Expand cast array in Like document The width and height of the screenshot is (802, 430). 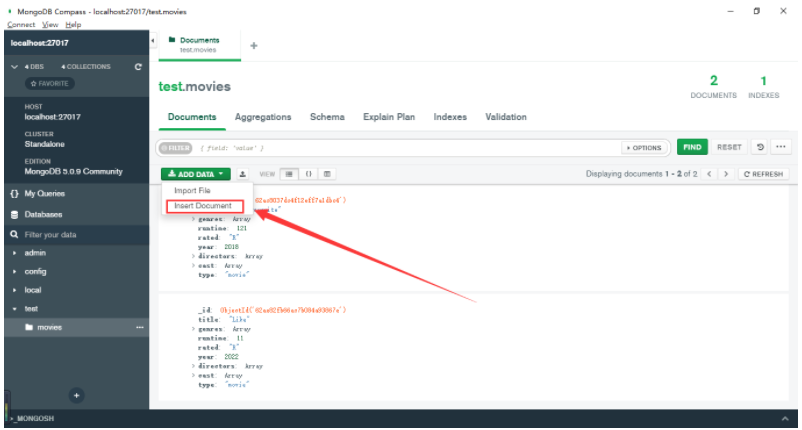[x=193, y=375]
